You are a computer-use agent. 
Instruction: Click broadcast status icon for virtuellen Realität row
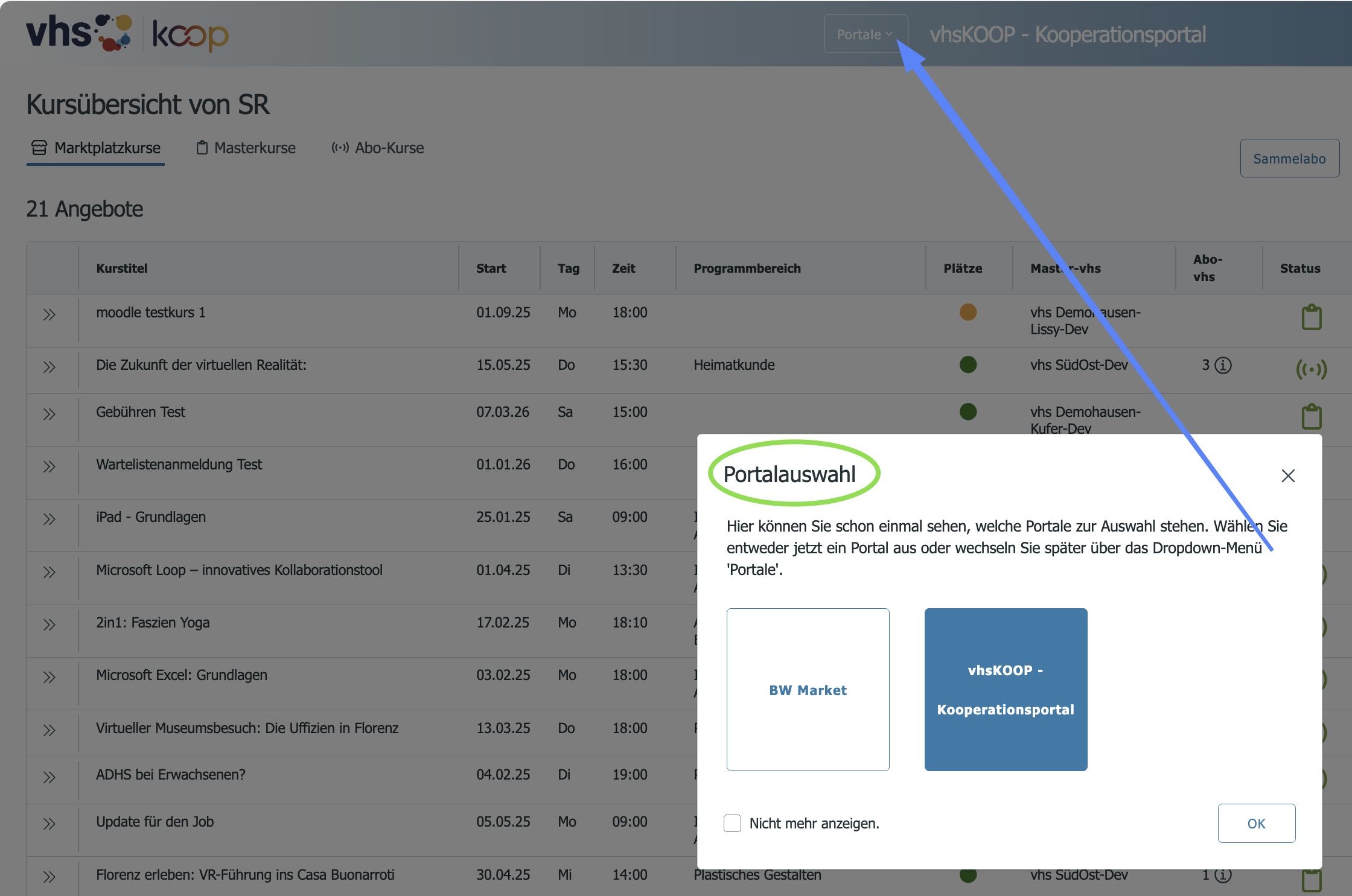click(x=1311, y=369)
